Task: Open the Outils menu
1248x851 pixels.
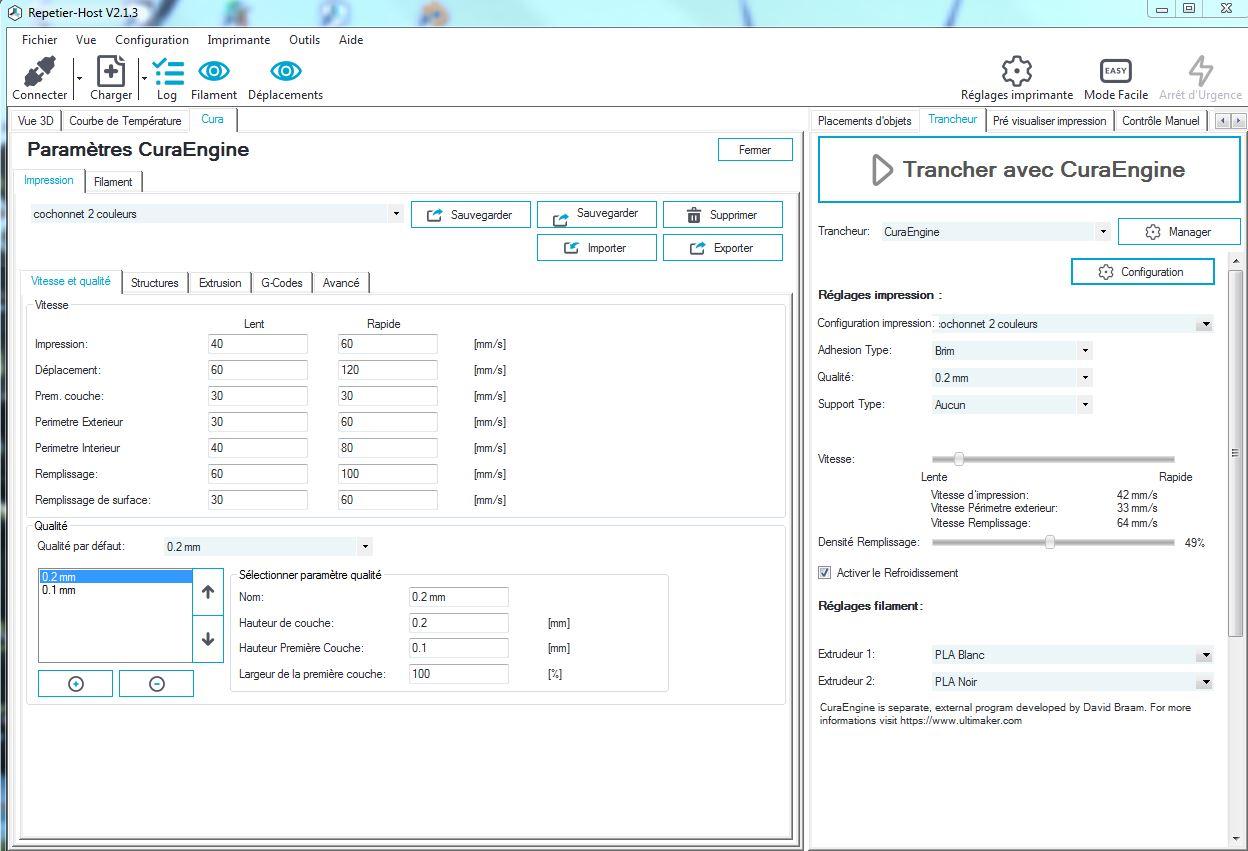Action: [x=305, y=40]
